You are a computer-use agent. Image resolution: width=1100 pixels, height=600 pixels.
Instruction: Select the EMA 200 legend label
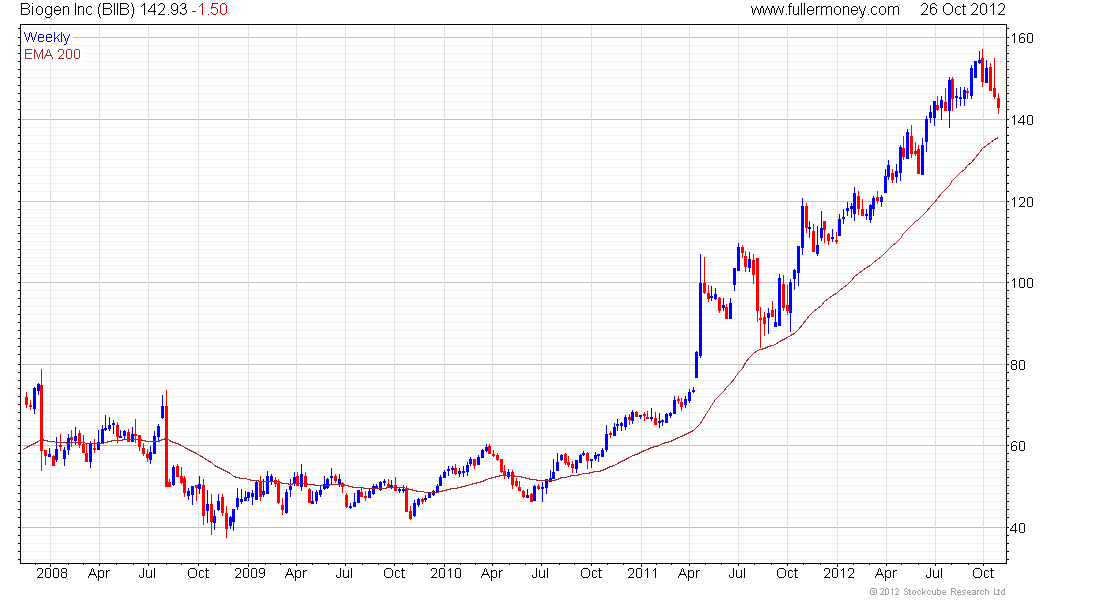52,54
